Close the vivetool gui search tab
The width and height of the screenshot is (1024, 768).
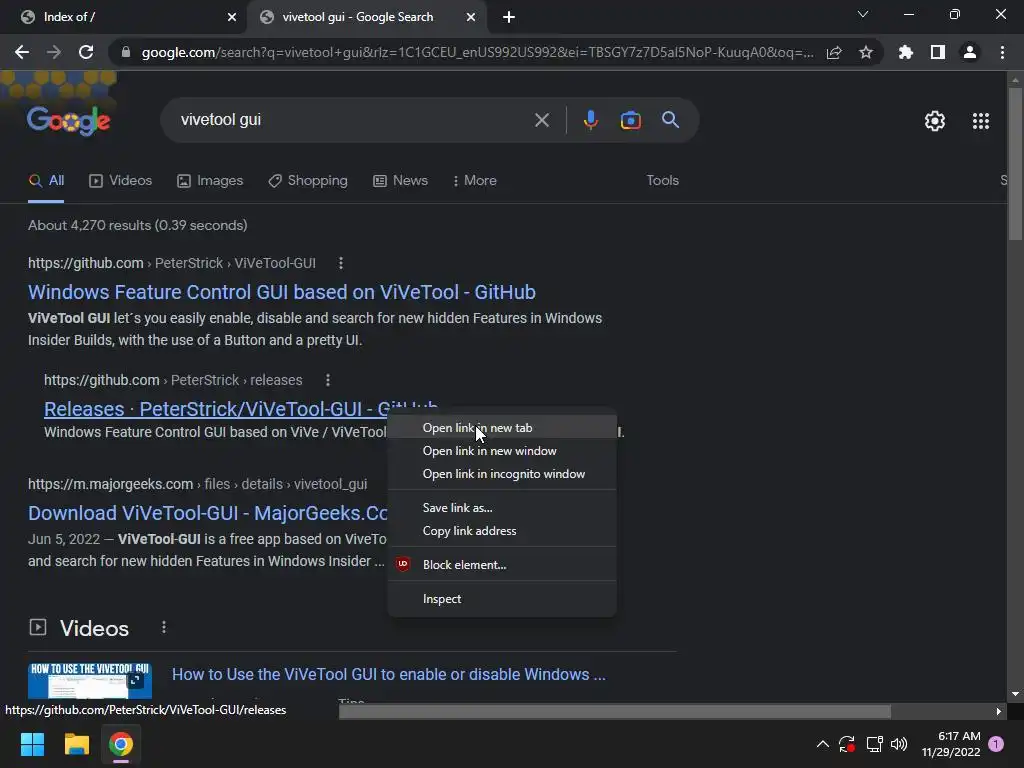click(x=470, y=17)
